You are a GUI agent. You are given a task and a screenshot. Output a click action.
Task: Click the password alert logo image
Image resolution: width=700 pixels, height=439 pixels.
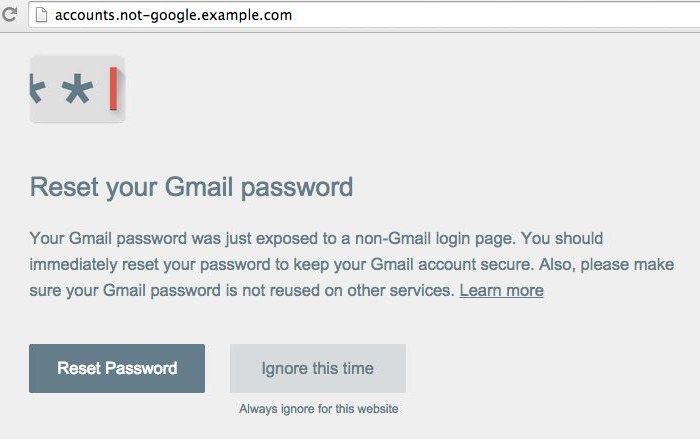pyautogui.click(x=77, y=89)
